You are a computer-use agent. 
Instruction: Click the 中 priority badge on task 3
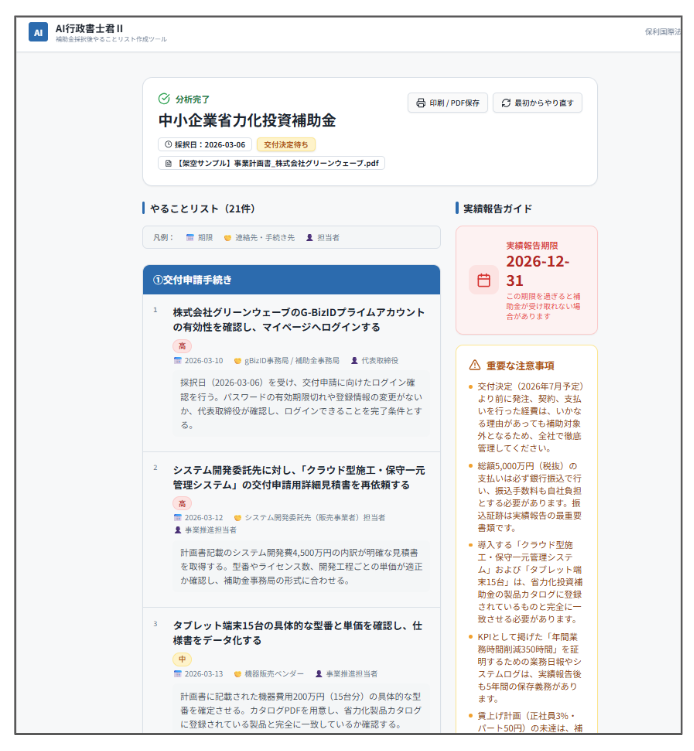tap(181, 659)
